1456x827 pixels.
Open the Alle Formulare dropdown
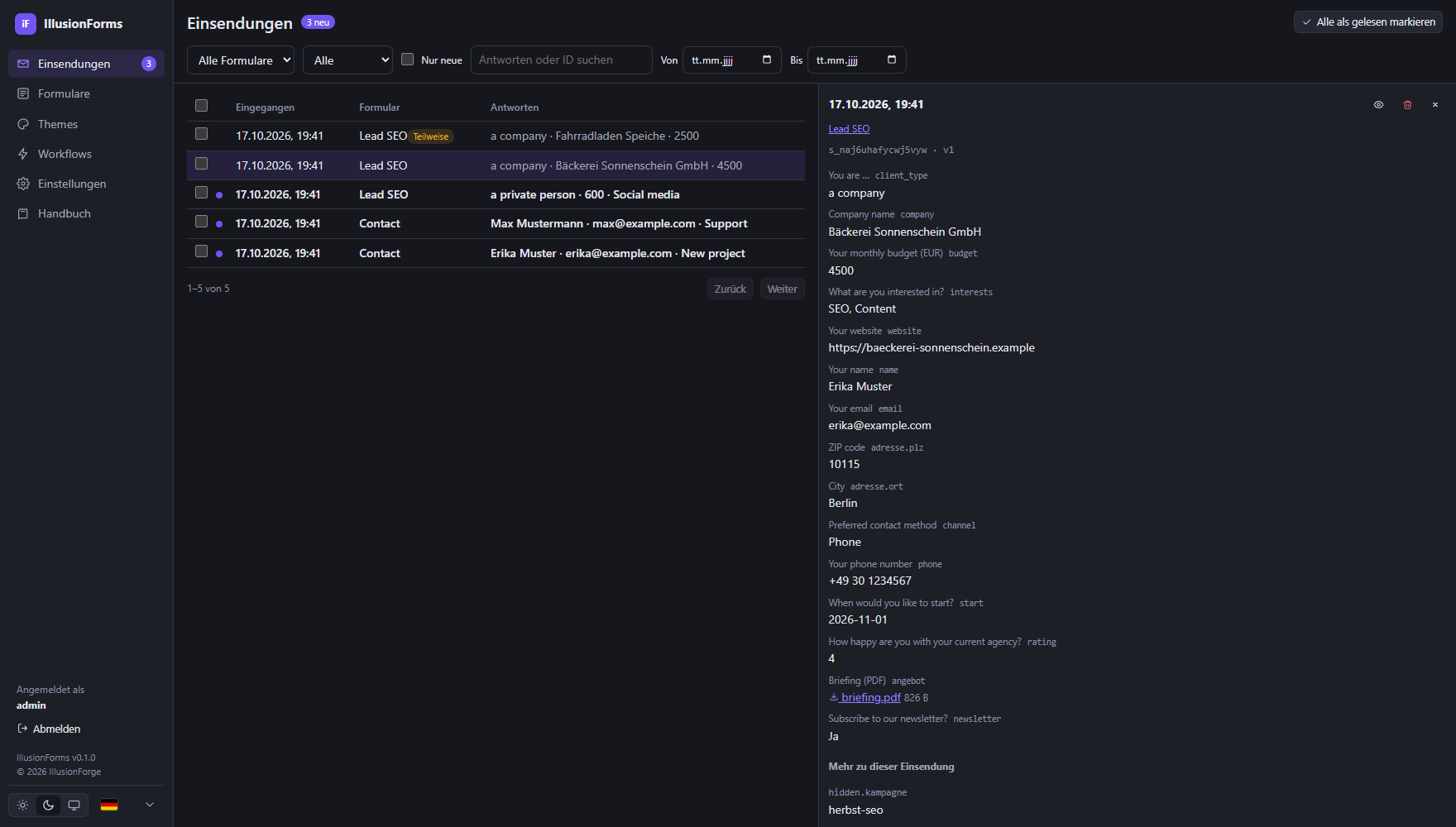click(241, 60)
